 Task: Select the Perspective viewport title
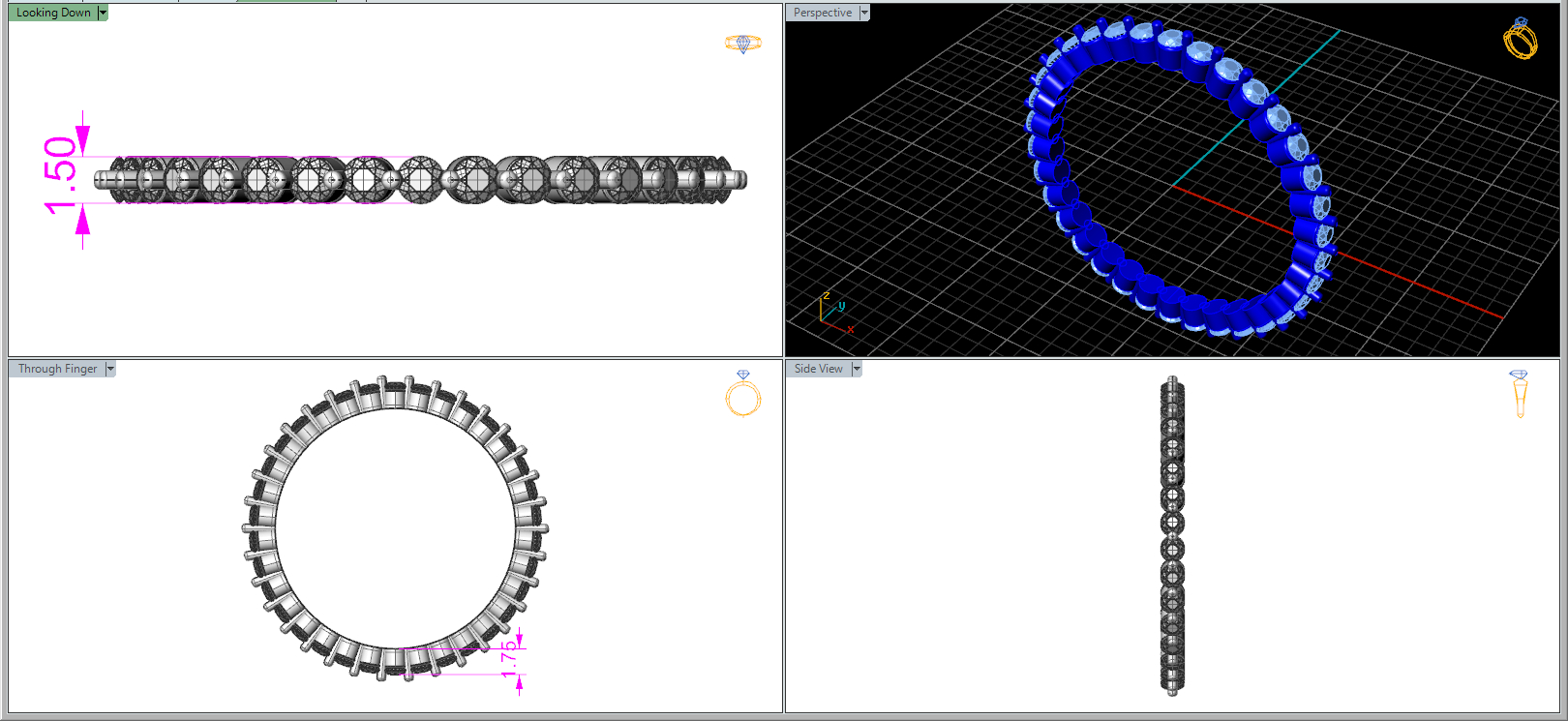[823, 13]
